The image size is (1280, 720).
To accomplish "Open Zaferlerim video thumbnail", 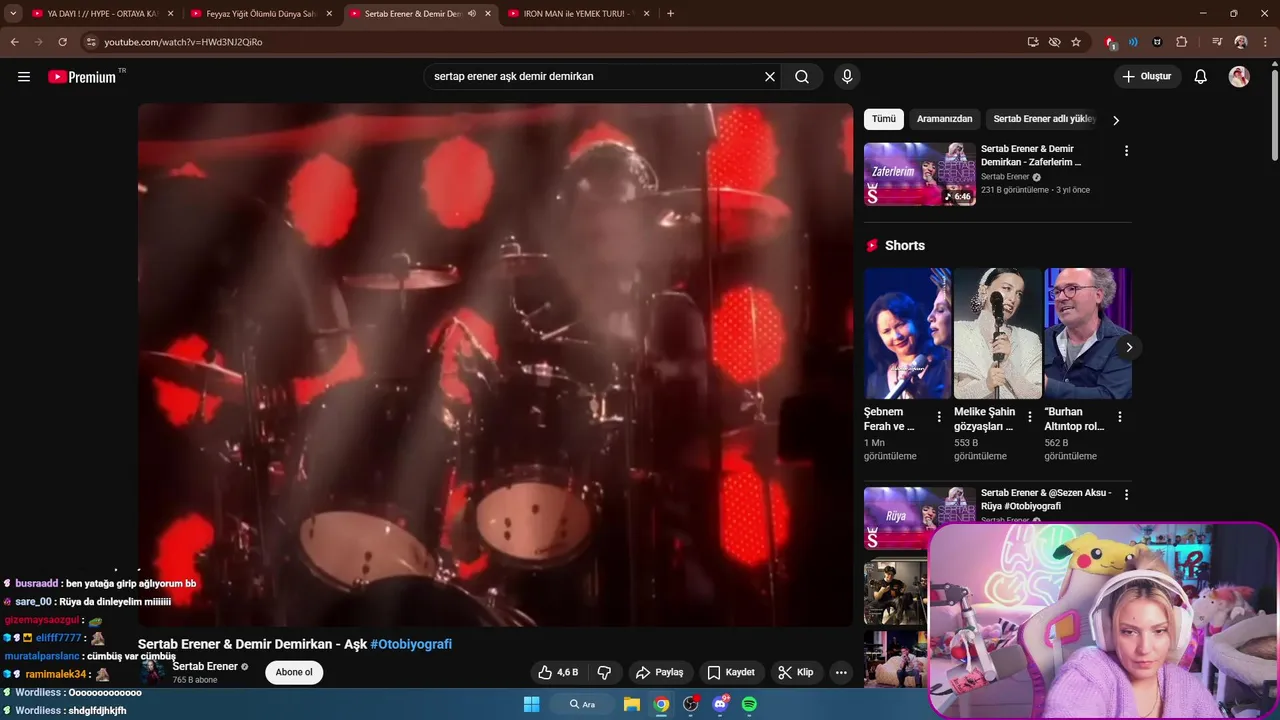I will pos(920,174).
